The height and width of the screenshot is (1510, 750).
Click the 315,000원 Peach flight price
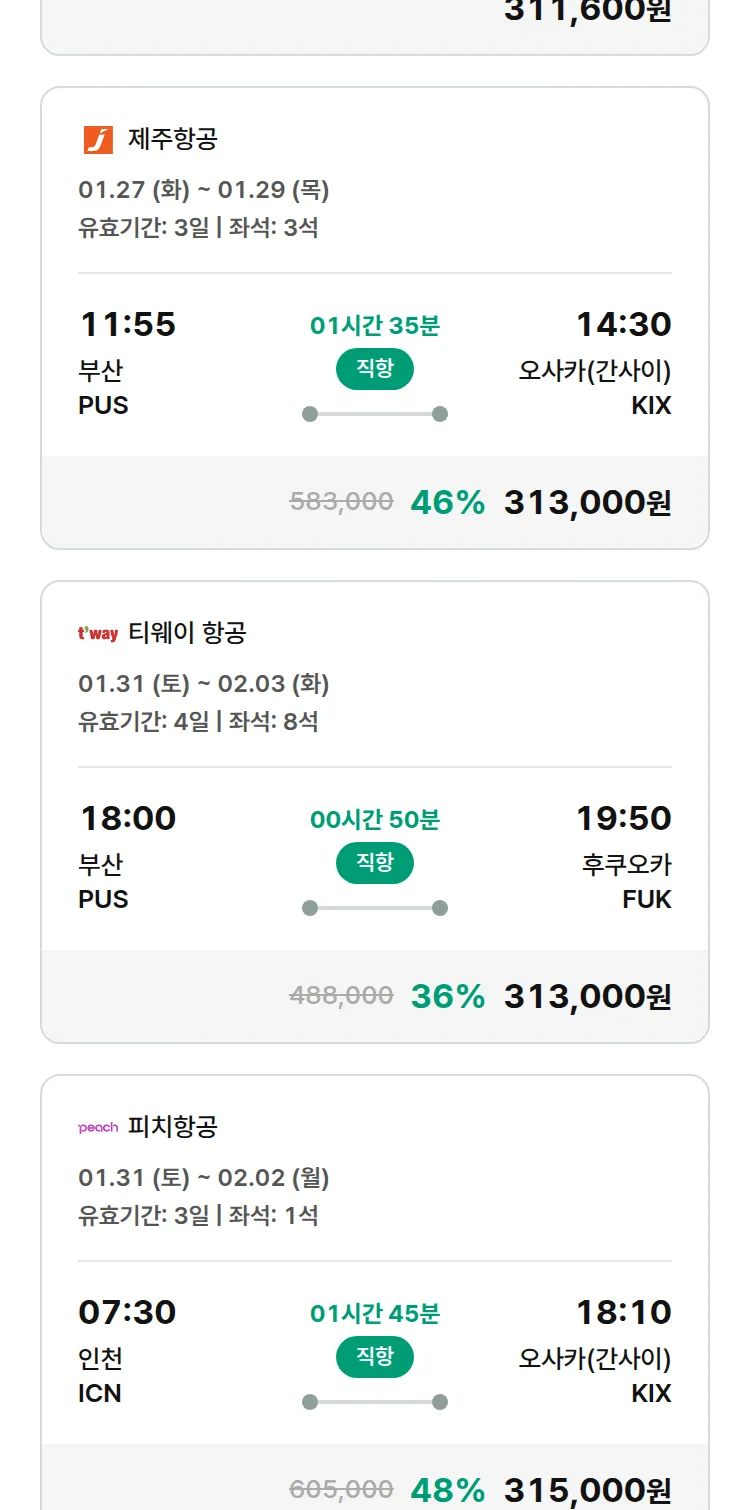point(587,1490)
